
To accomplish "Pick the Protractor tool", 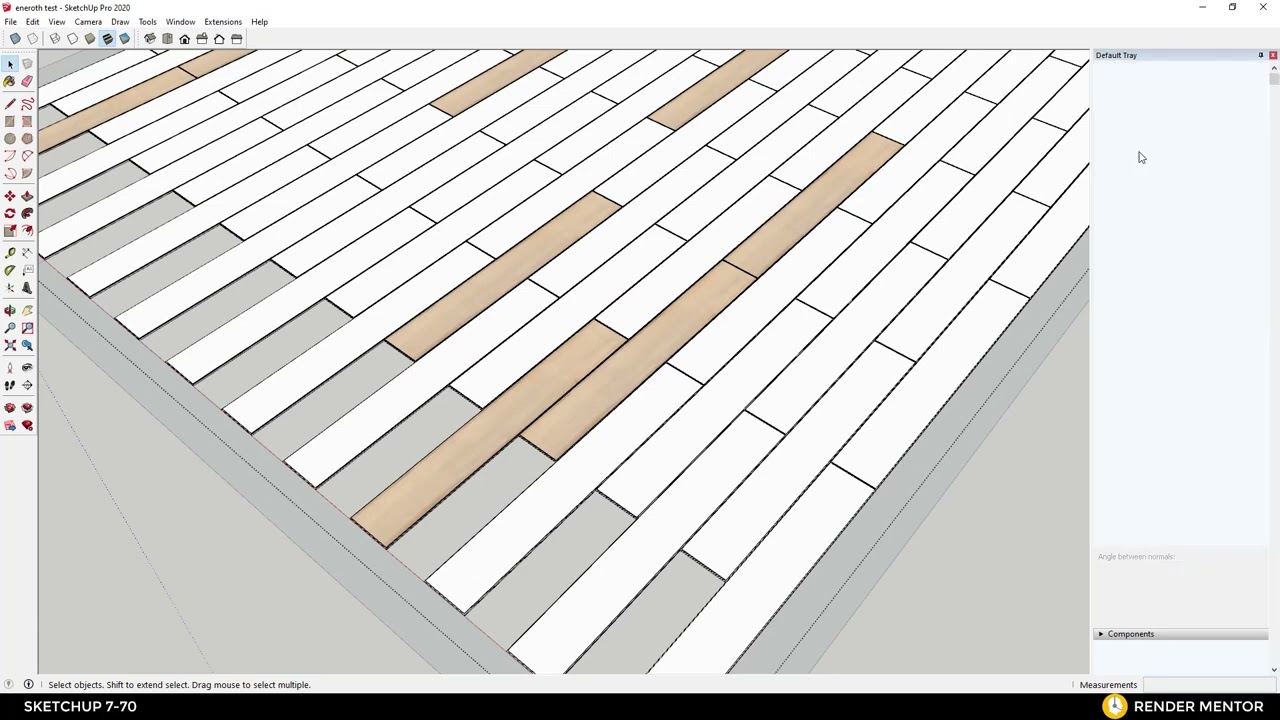I will point(10,270).
